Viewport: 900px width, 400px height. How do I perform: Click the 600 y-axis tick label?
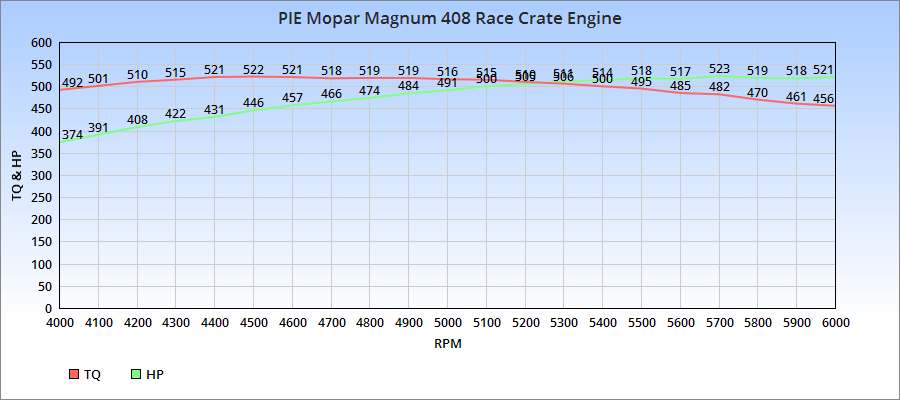pyautogui.click(x=43, y=42)
